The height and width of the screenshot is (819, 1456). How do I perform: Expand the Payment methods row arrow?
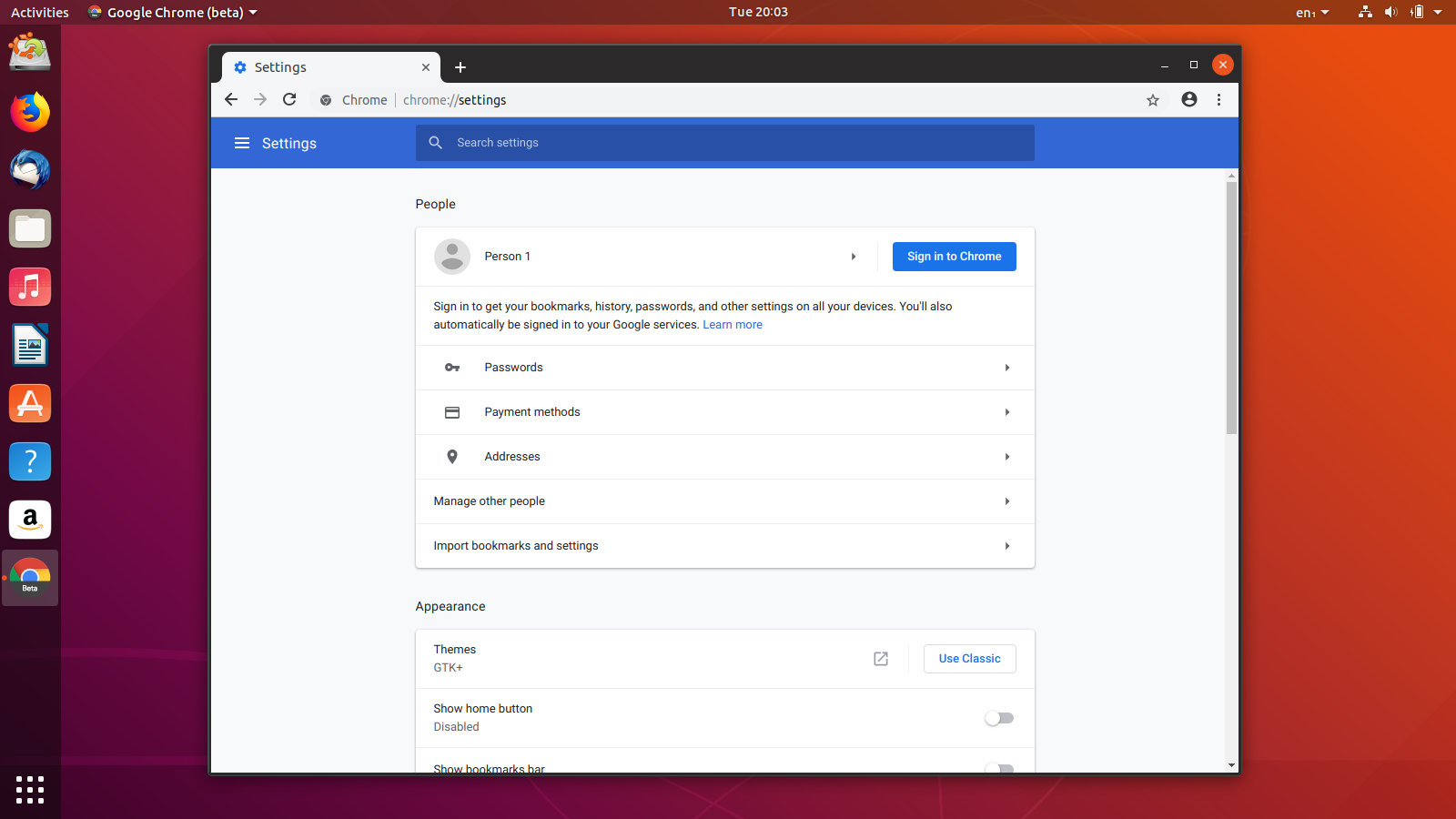1007,412
